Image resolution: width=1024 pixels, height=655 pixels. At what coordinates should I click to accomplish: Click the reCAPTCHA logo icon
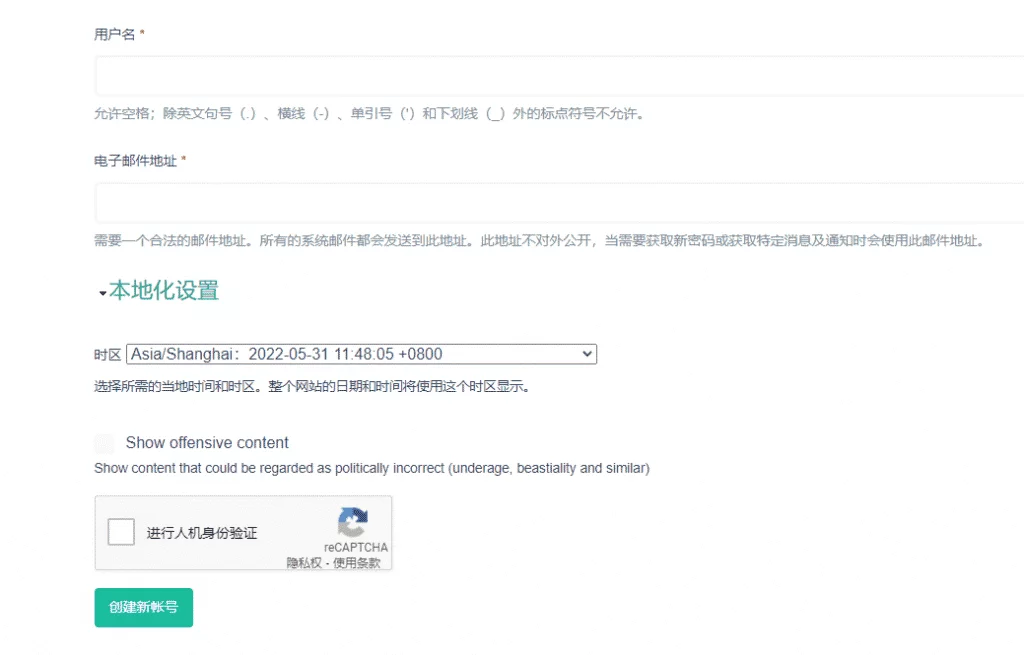[353, 522]
